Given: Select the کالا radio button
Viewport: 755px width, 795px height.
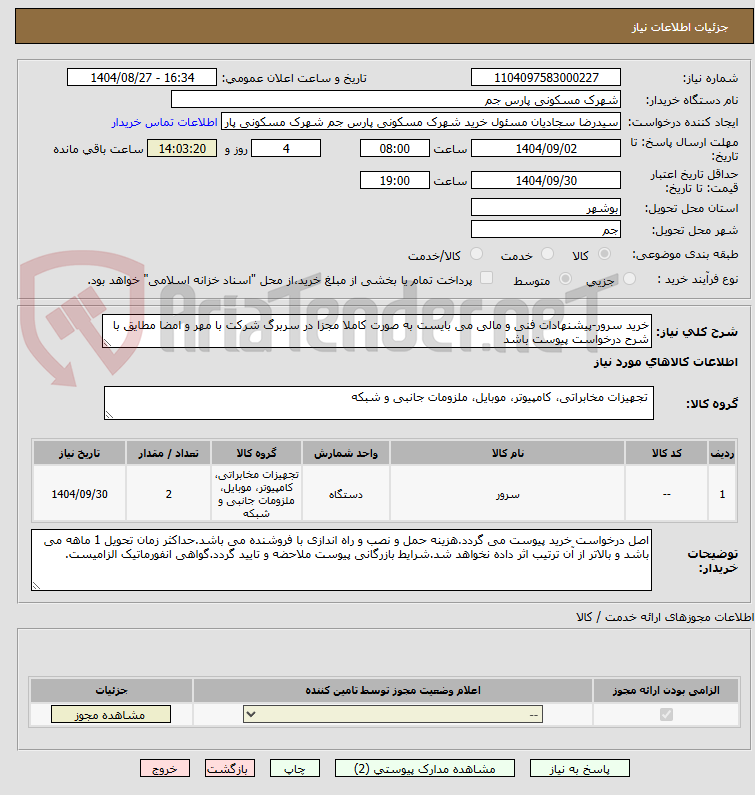Looking at the screenshot, I should pyautogui.click(x=604, y=254).
